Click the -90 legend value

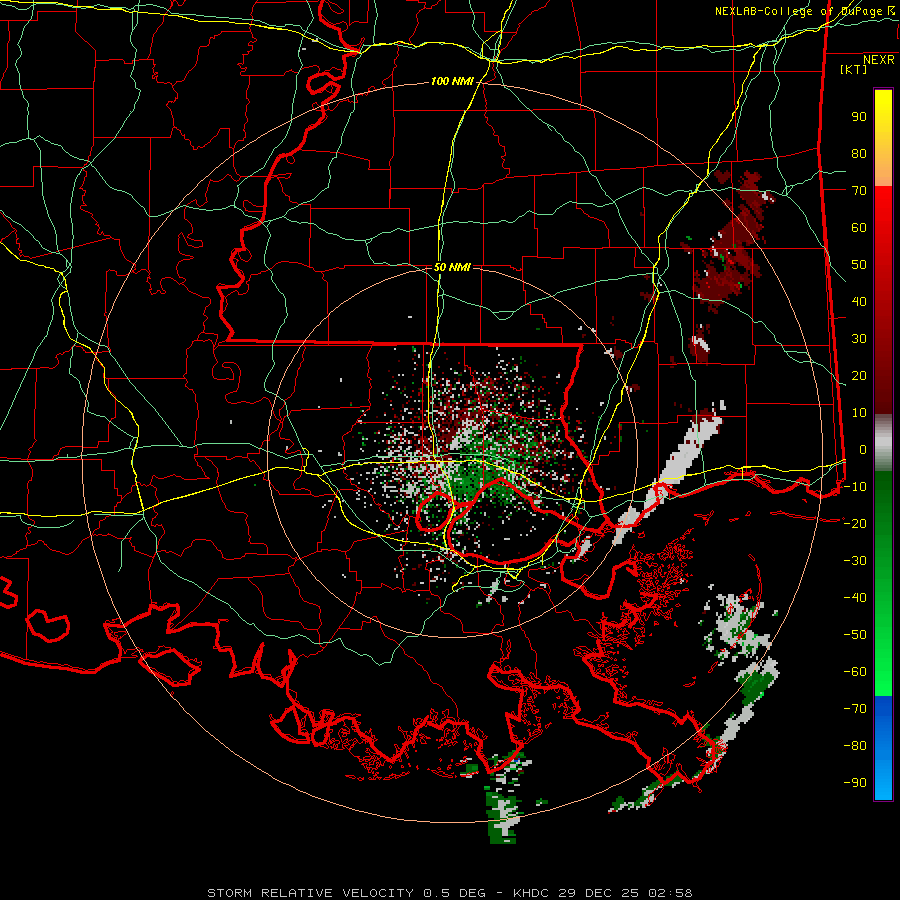pos(855,783)
